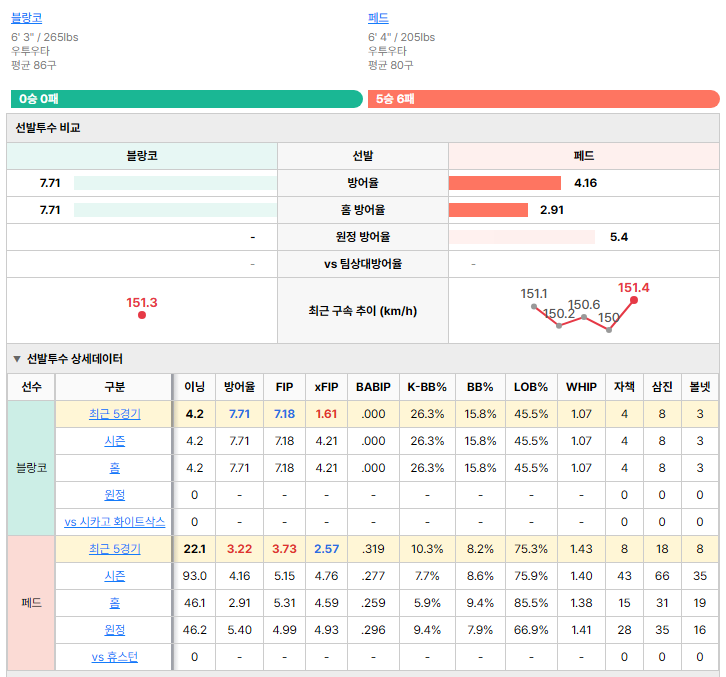Click 페드's 원정 방어율 5.4 bar
The width and height of the screenshot is (726, 677).
pos(522,237)
